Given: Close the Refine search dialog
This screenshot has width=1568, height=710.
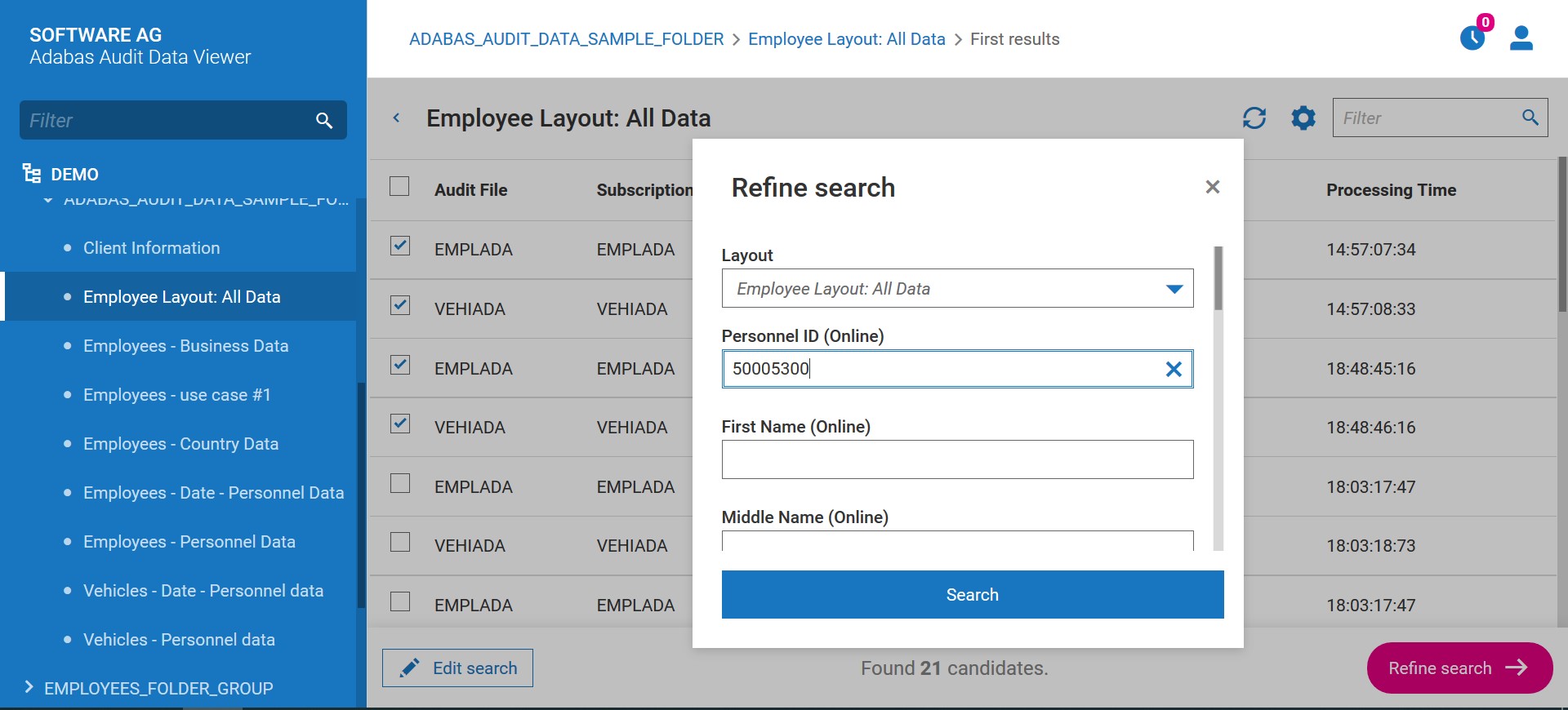Looking at the screenshot, I should (x=1213, y=187).
